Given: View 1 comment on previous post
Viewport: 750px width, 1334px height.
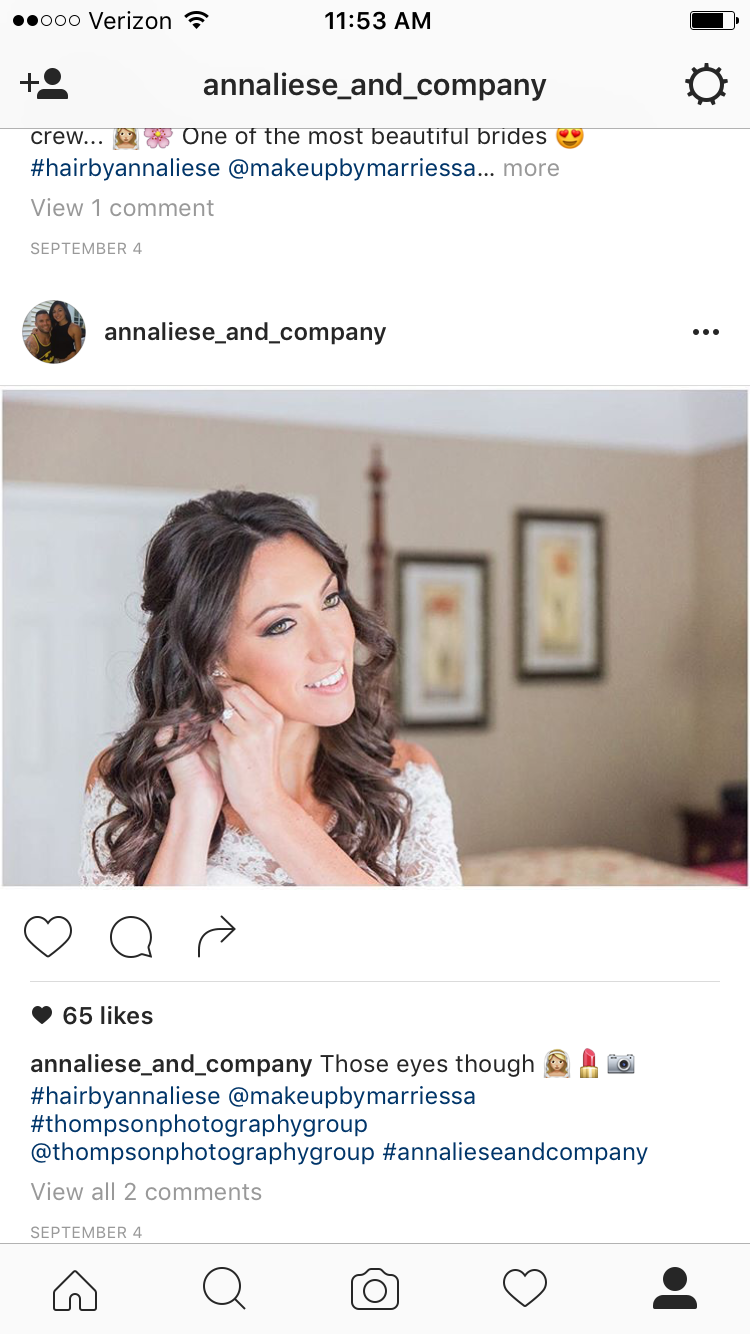Looking at the screenshot, I should (x=122, y=208).
